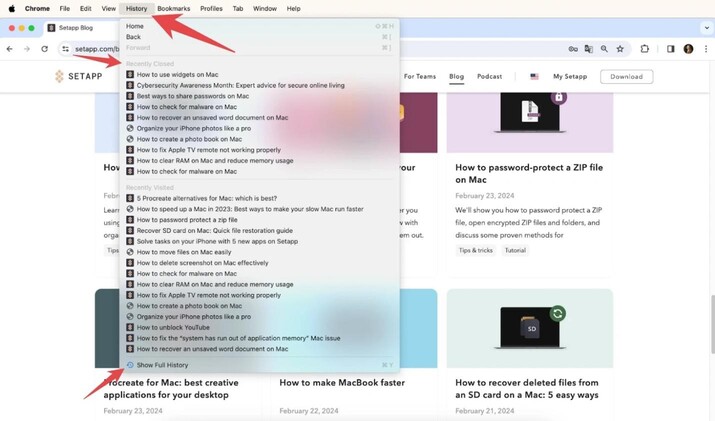Open the For Teams nav link

pyautogui.click(x=420, y=76)
